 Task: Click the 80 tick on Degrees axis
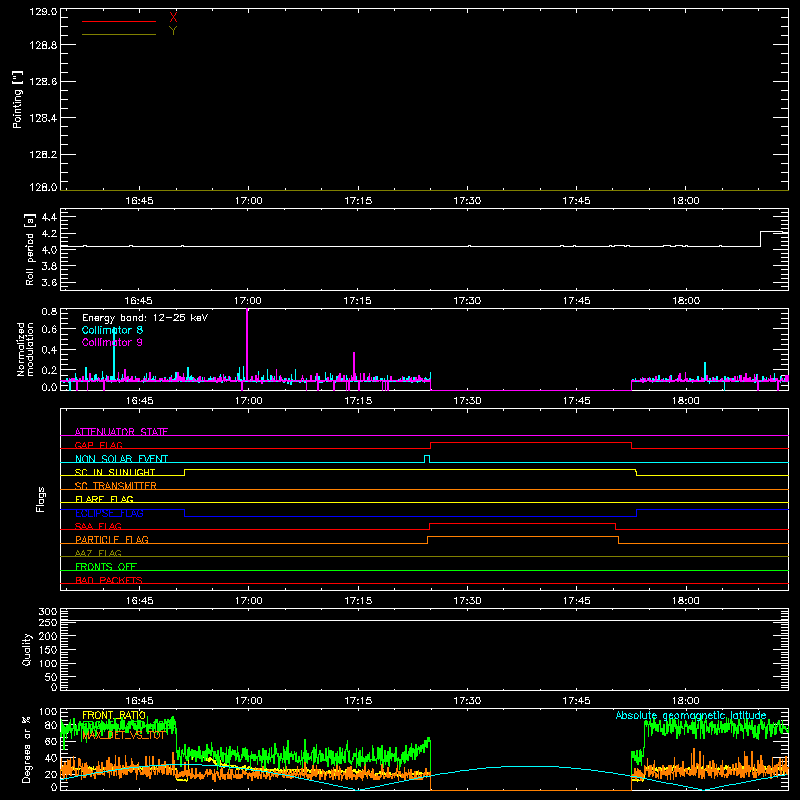pyautogui.click(x=51, y=725)
